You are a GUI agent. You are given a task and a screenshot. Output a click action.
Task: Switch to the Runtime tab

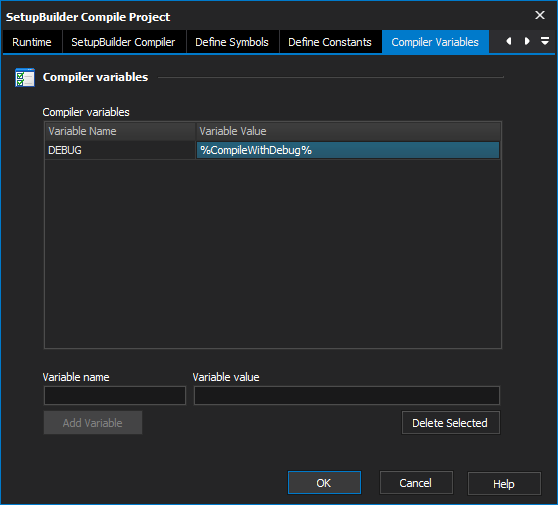[32, 42]
